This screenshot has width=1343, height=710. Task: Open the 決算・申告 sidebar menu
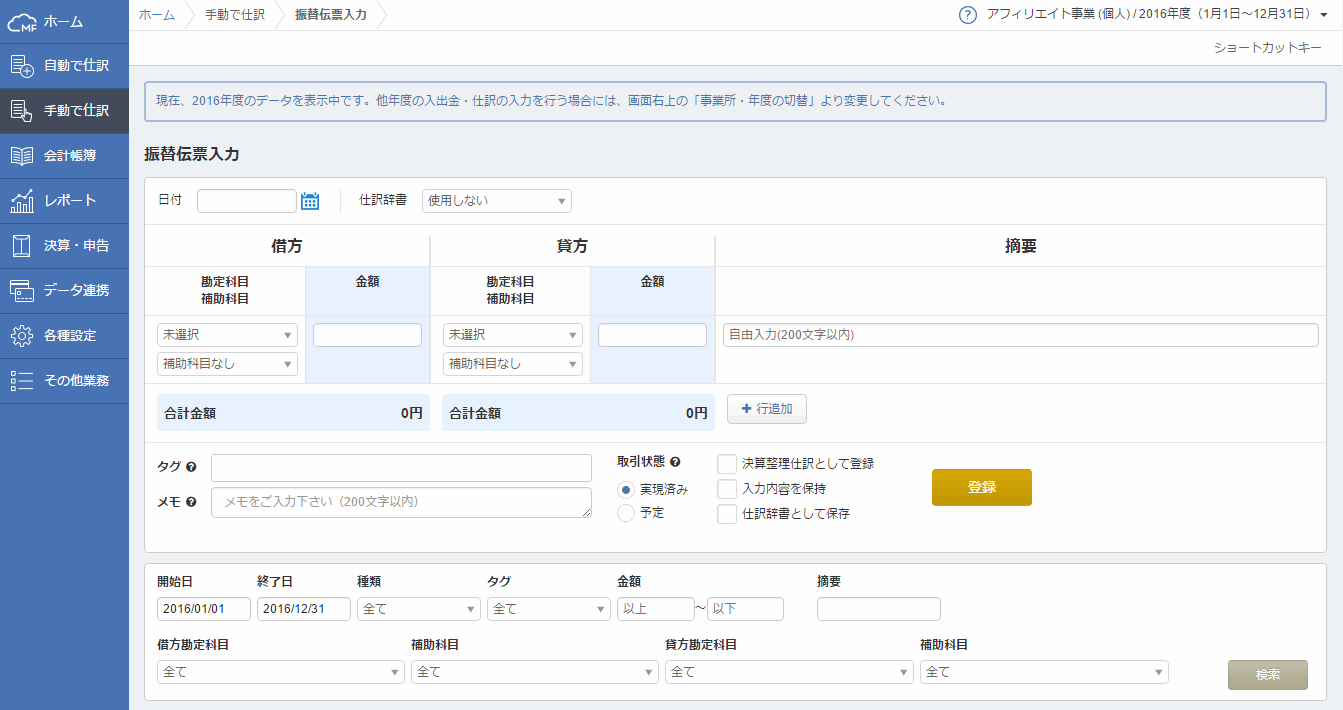(64, 246)
